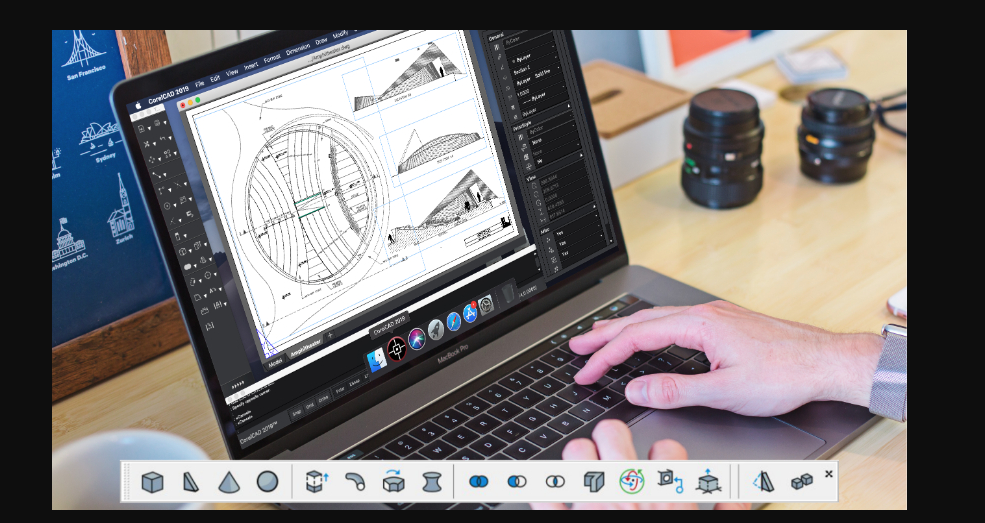The image size is (985, 523).
Task: Close the floating 3D solids toolbar
Action: point(828,474)
